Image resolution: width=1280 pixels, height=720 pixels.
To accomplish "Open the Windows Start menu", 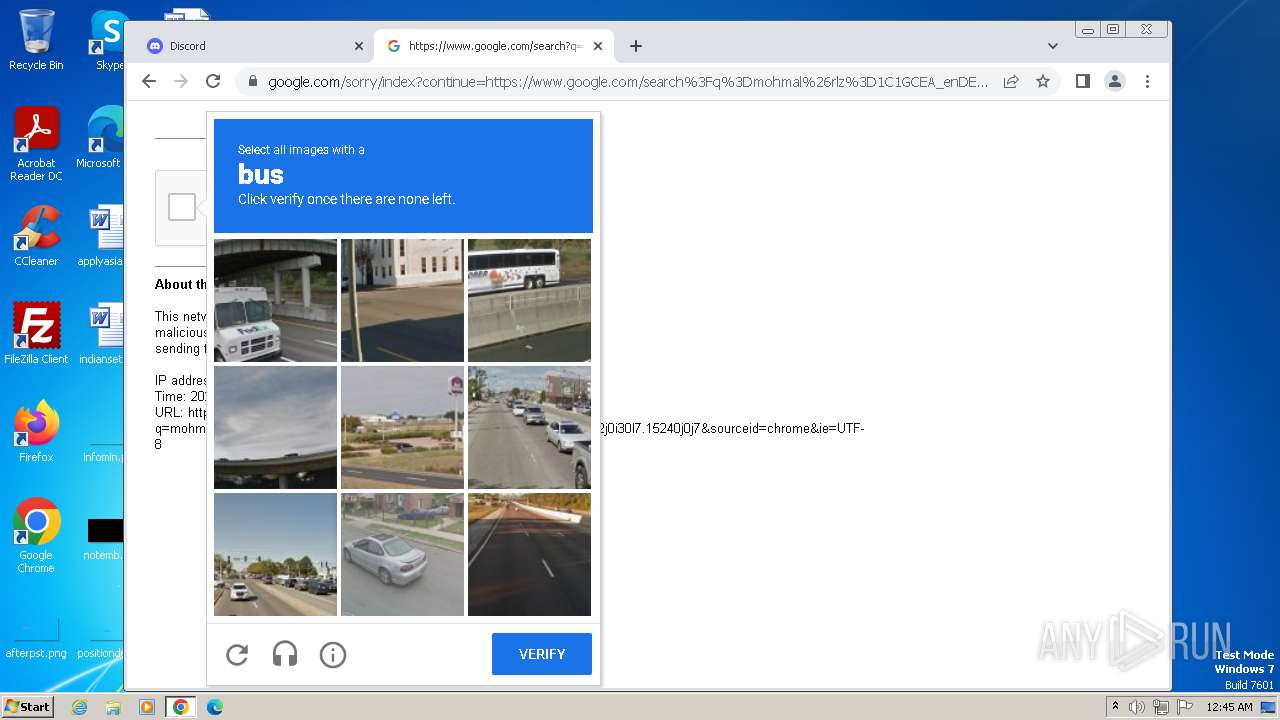I will coord(28,706).
